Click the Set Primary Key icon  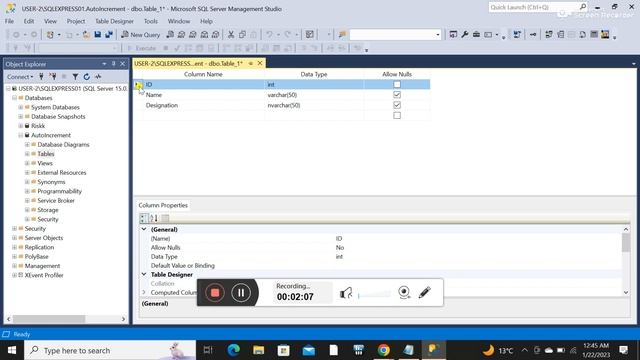point(533,35)
